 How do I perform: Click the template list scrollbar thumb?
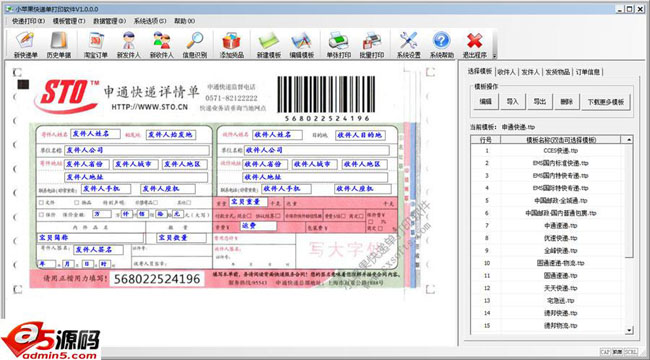click(x=629, y=201)
